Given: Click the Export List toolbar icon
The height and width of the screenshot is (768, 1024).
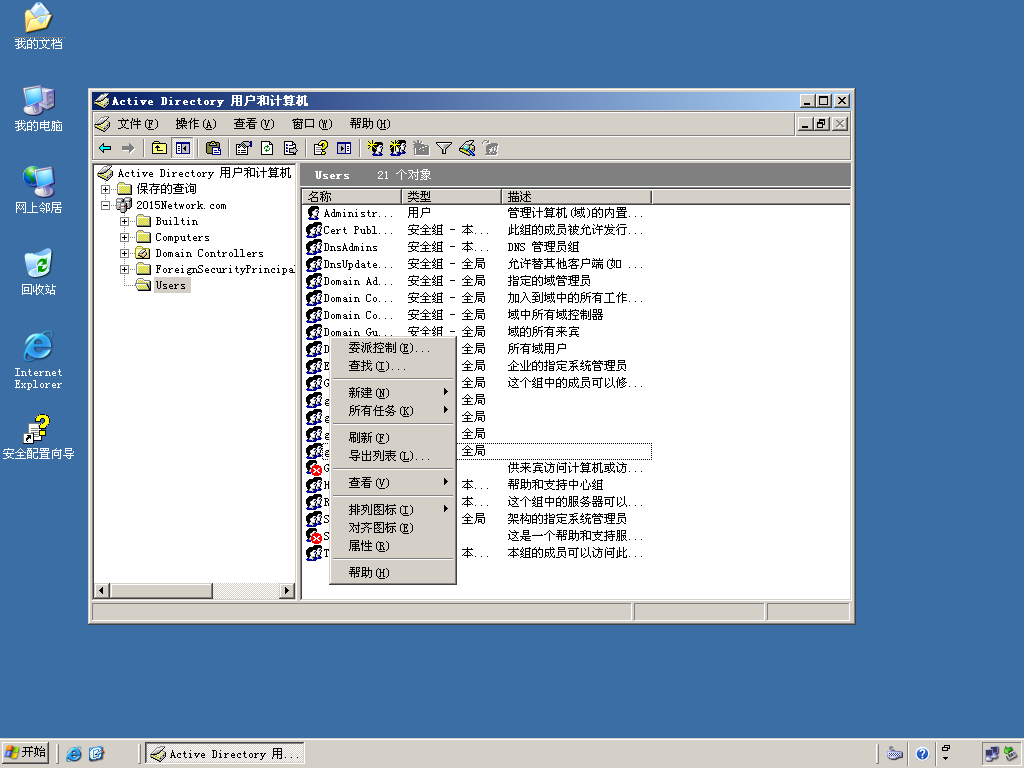Looking at the screenshot, I should point(291,148).
